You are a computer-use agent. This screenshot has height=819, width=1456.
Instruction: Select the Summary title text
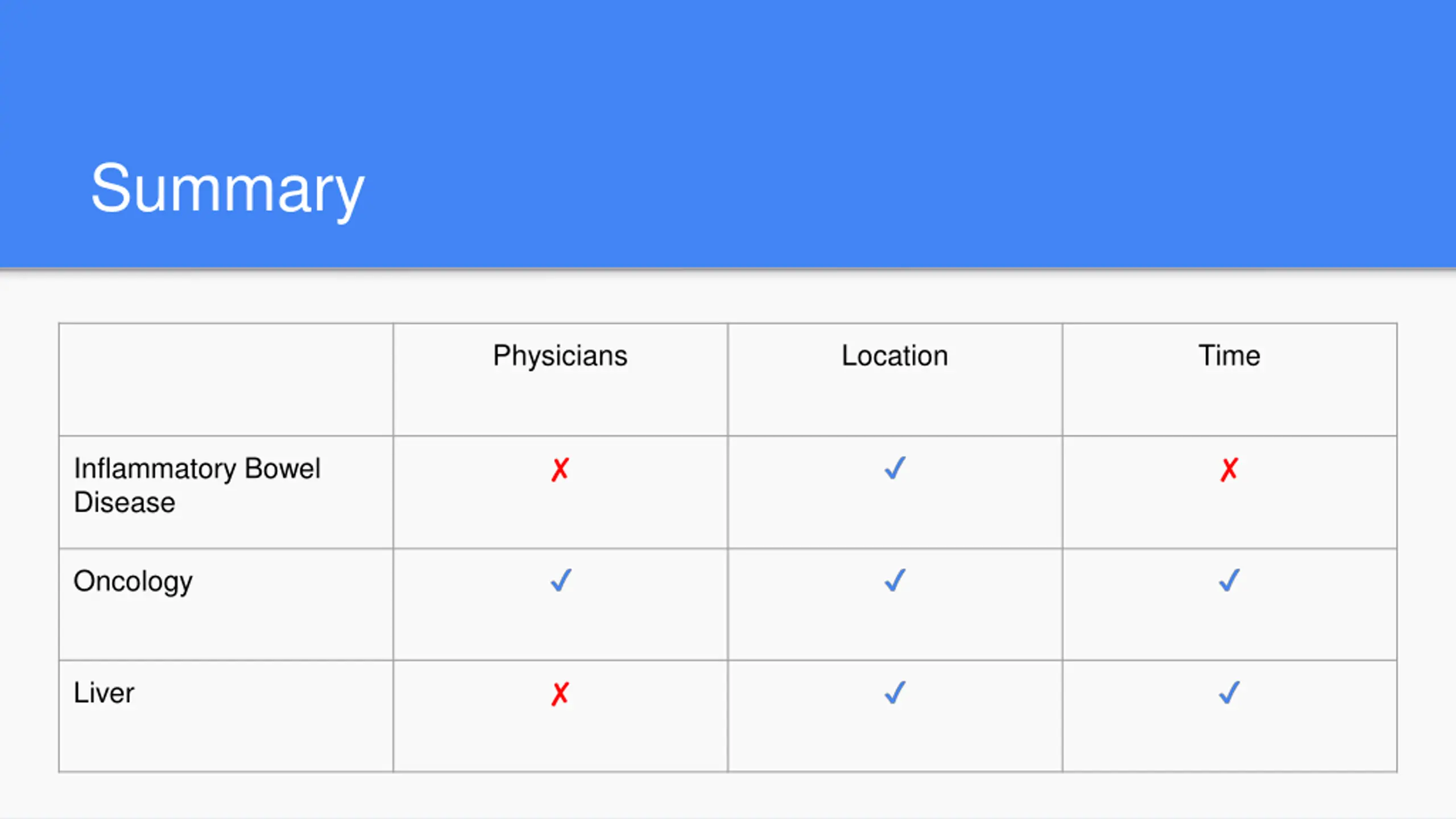click(227, 189)
